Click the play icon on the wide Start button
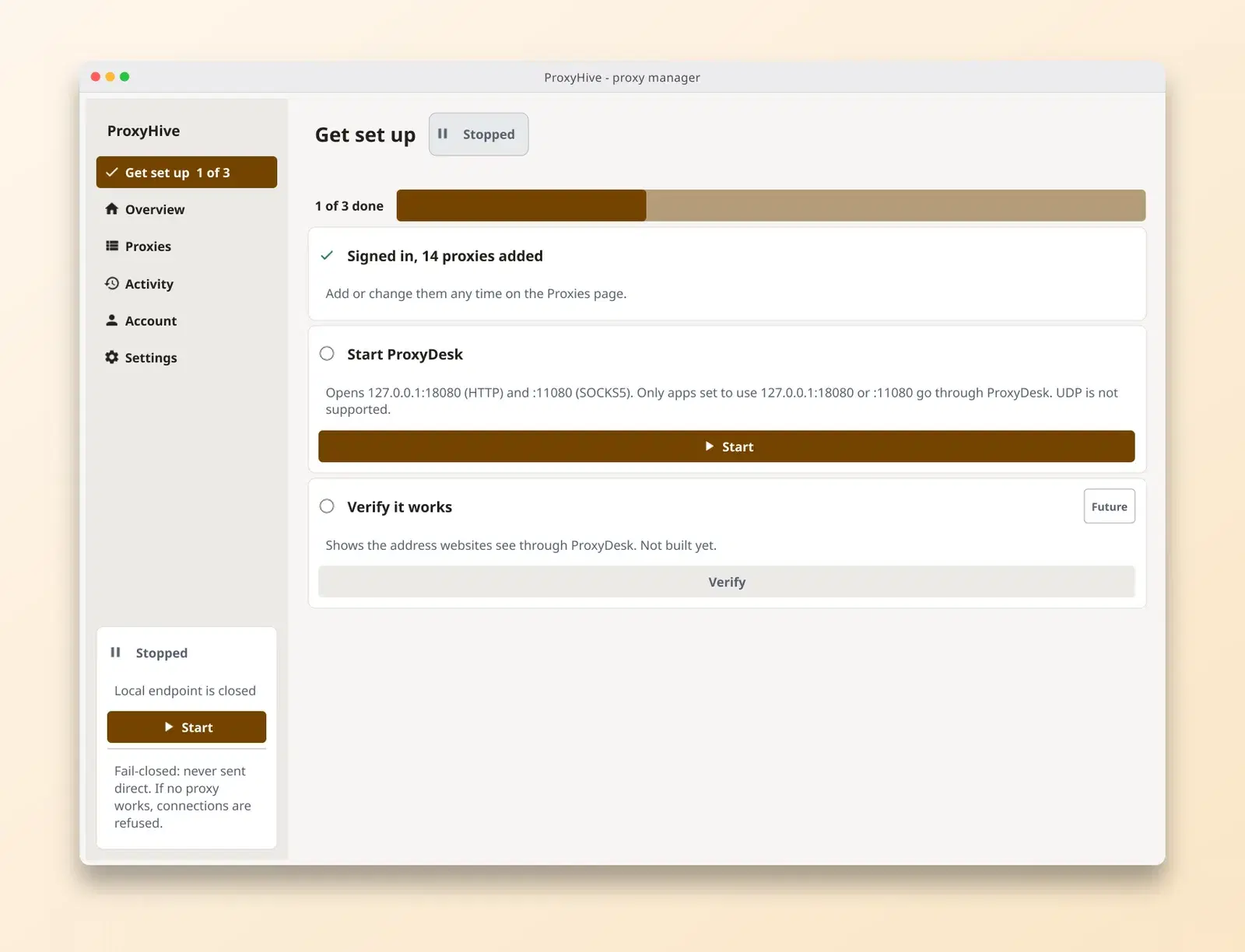 [710, 446]
